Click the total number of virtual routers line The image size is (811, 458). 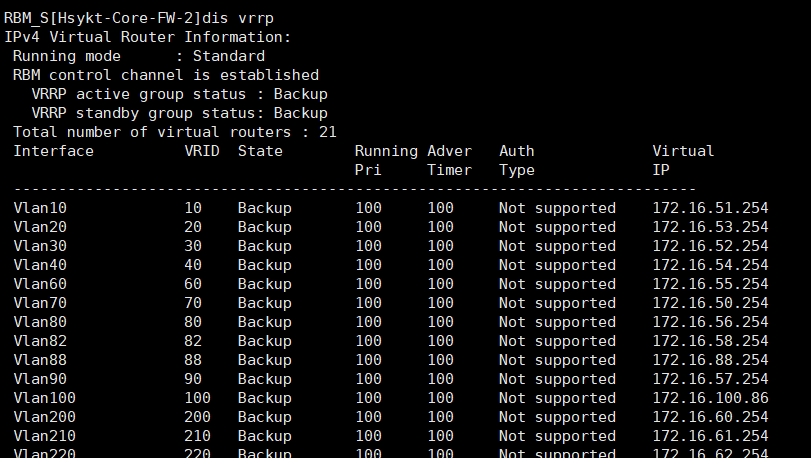(x=174, y=132)
